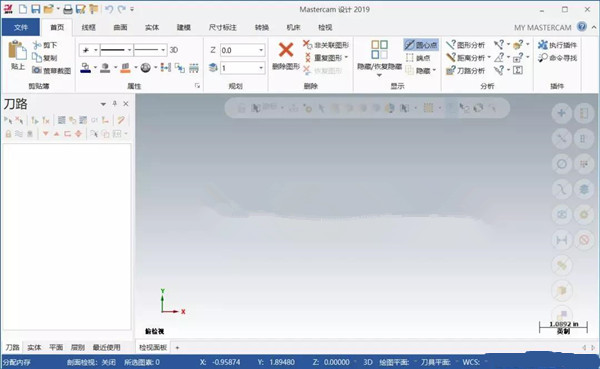
Task: Toggle the 3D construction mode indicator in ribbon
Action: coord(174,50)
